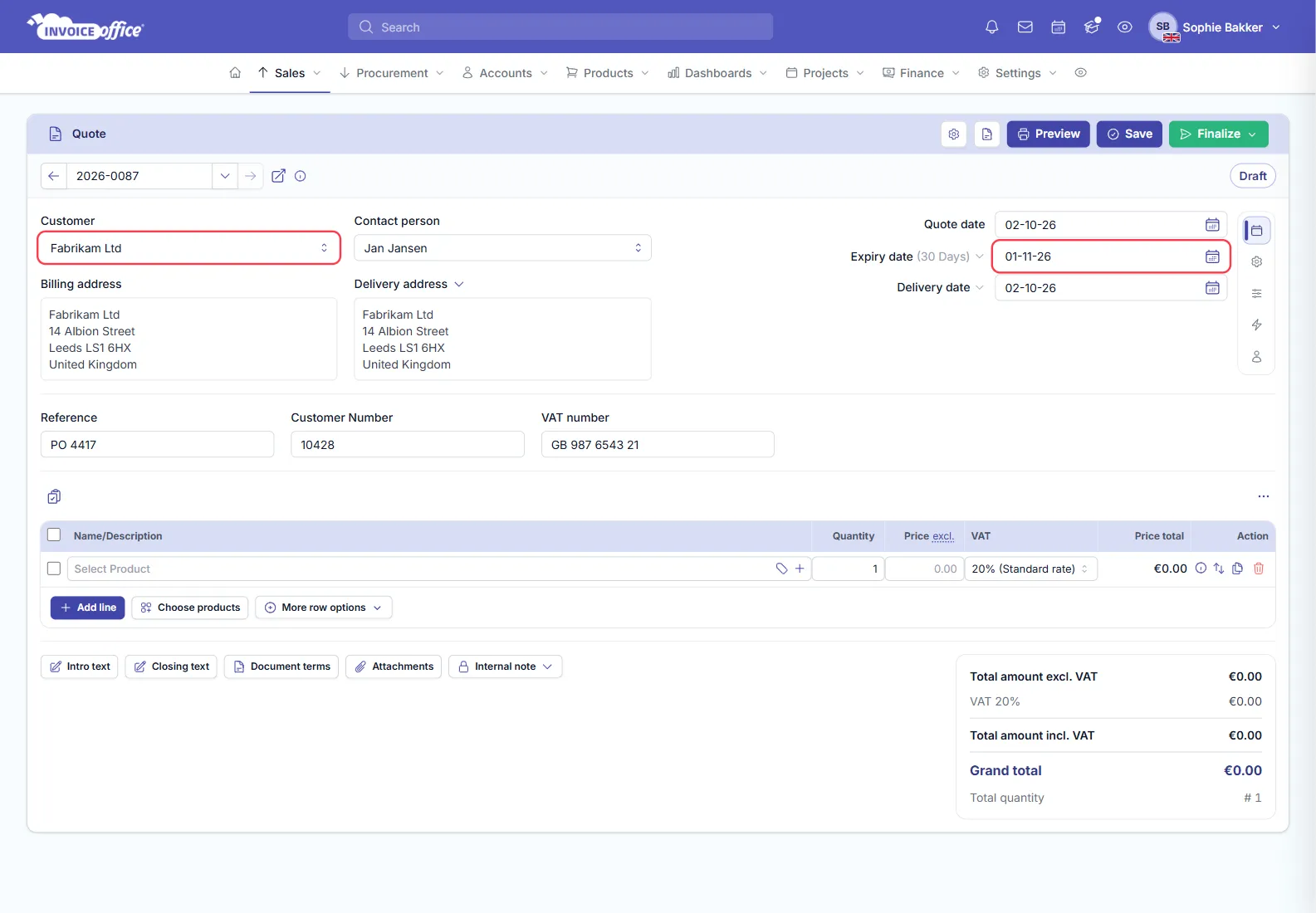Open the lightning bolt automation icon
This screenshot has height=913, width=1316.
pyautogui.click(x=1256, y=325)
